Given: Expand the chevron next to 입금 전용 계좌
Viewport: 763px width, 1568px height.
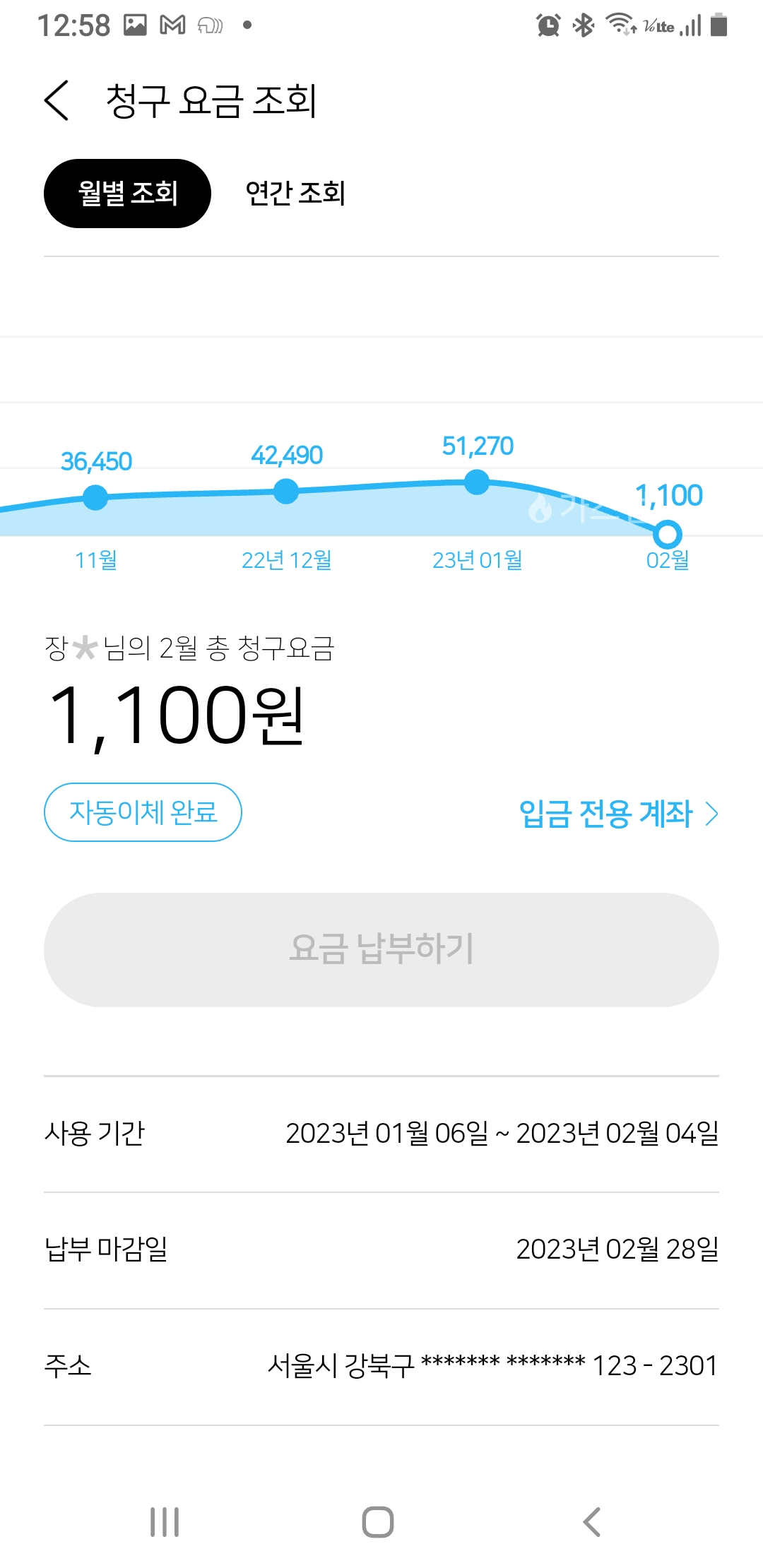Looking at the screenshot, I should pyautogui.click(x=712, y=814).
